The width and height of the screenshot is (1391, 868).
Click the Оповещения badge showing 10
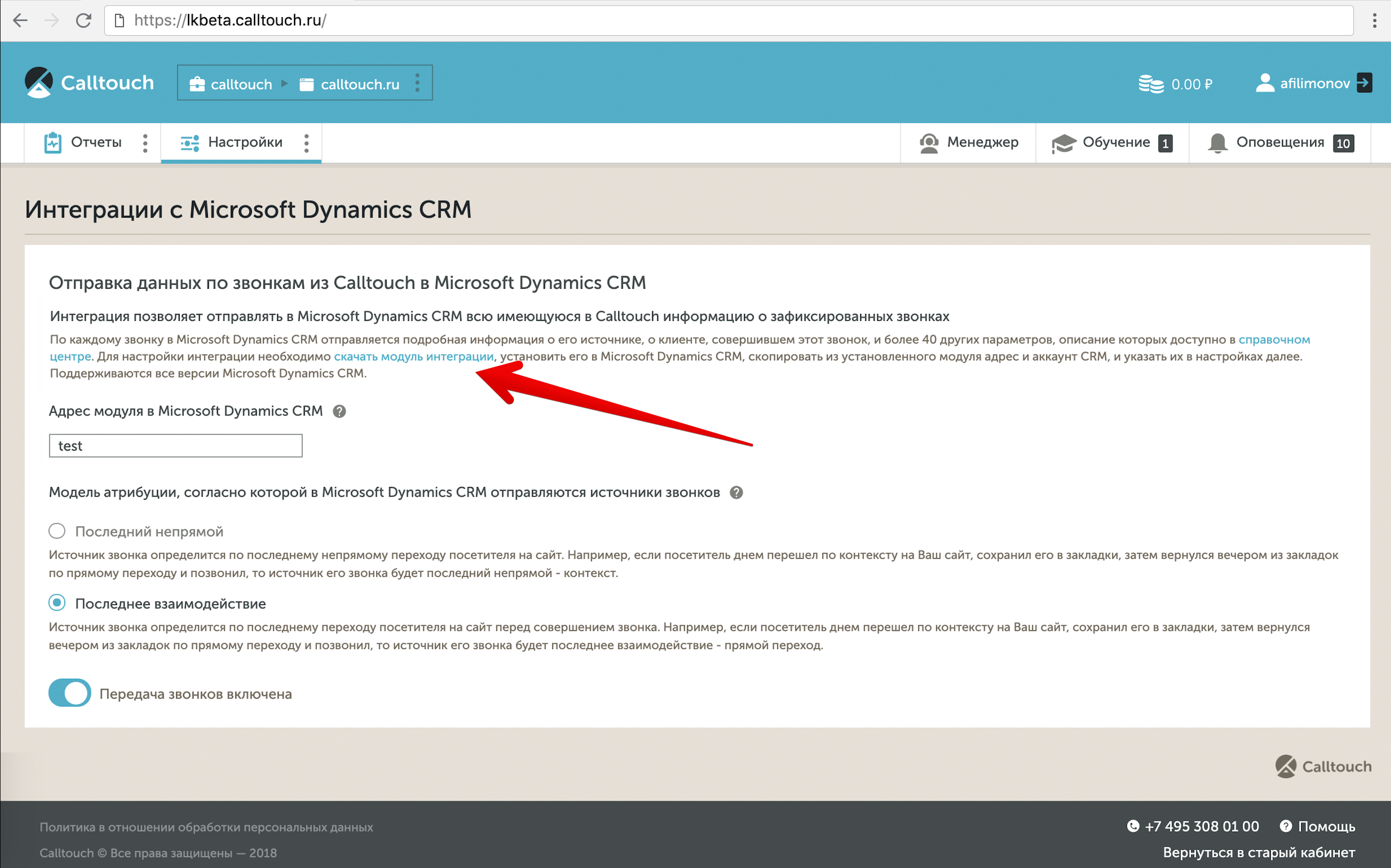[1343, 143]
